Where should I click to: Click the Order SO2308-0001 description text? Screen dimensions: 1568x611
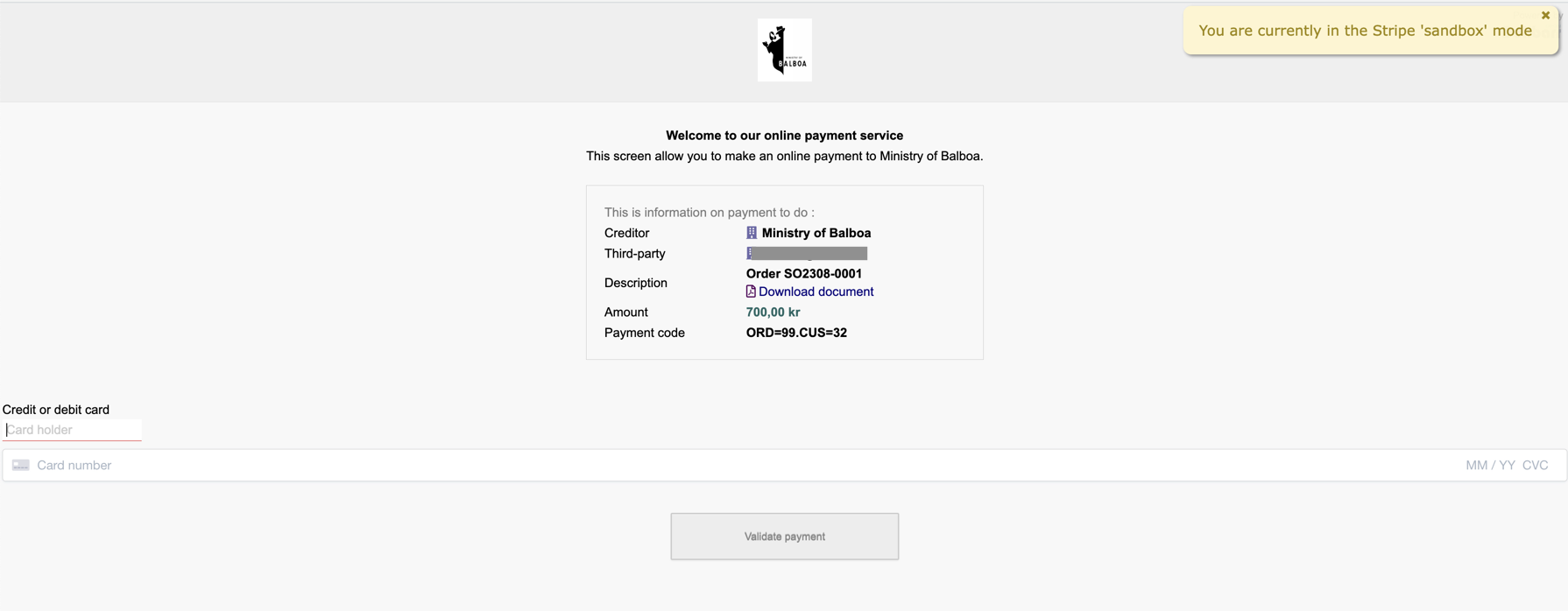click(804, 273)
